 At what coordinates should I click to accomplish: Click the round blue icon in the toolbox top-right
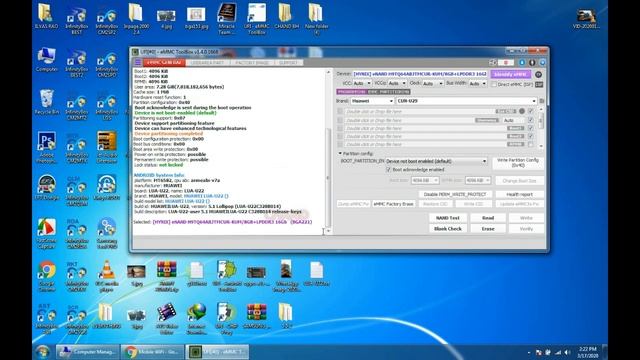522,62
